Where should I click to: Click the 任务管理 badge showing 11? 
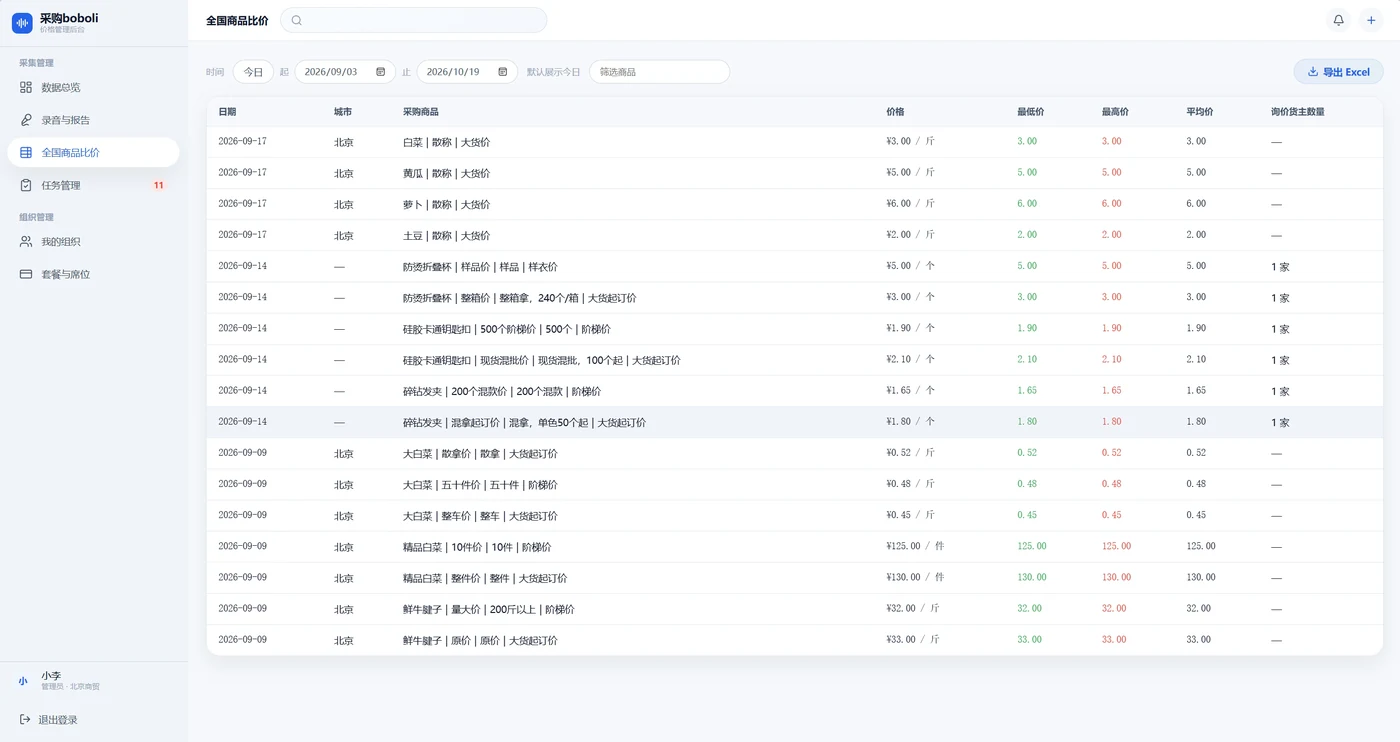click(x=158, y=185)
